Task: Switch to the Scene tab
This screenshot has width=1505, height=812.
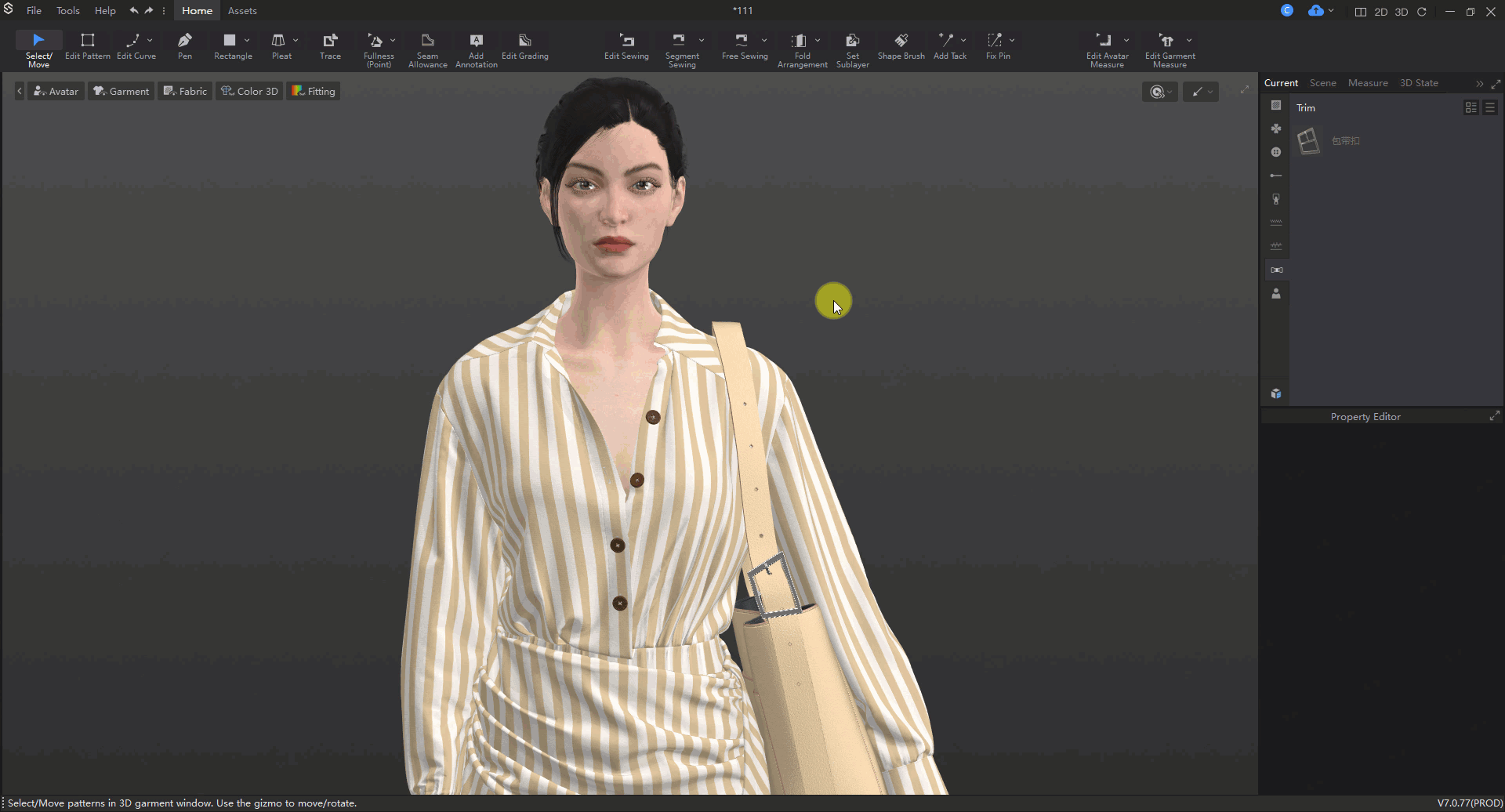Action: pyautogui.click(x=1322, y=83)
